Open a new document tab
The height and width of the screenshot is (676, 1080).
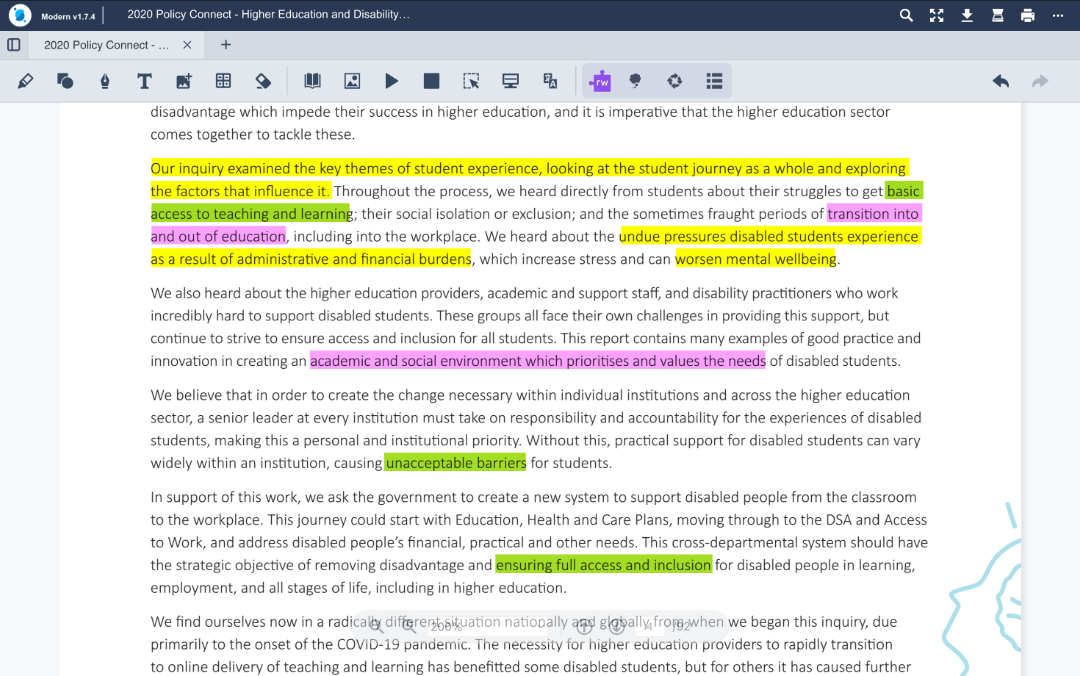coord(225,44)
